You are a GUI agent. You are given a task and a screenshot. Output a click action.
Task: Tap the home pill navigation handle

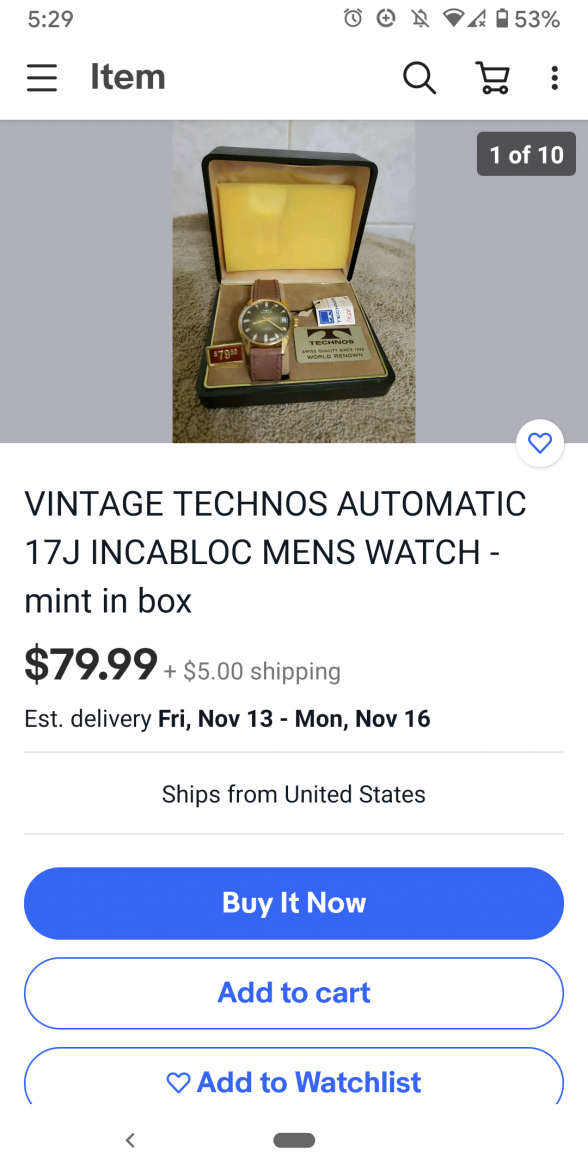click(x=294, y=1140)
